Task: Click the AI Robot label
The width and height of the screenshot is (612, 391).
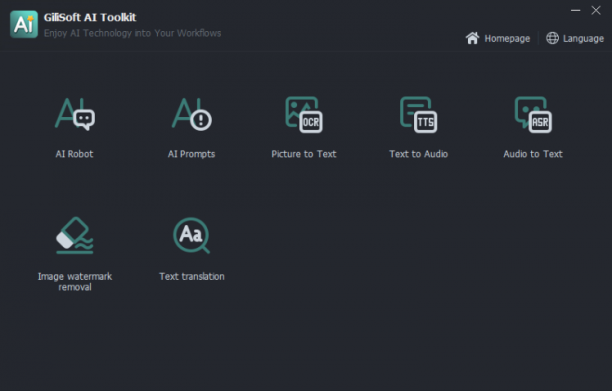Action: coord(75,154)
